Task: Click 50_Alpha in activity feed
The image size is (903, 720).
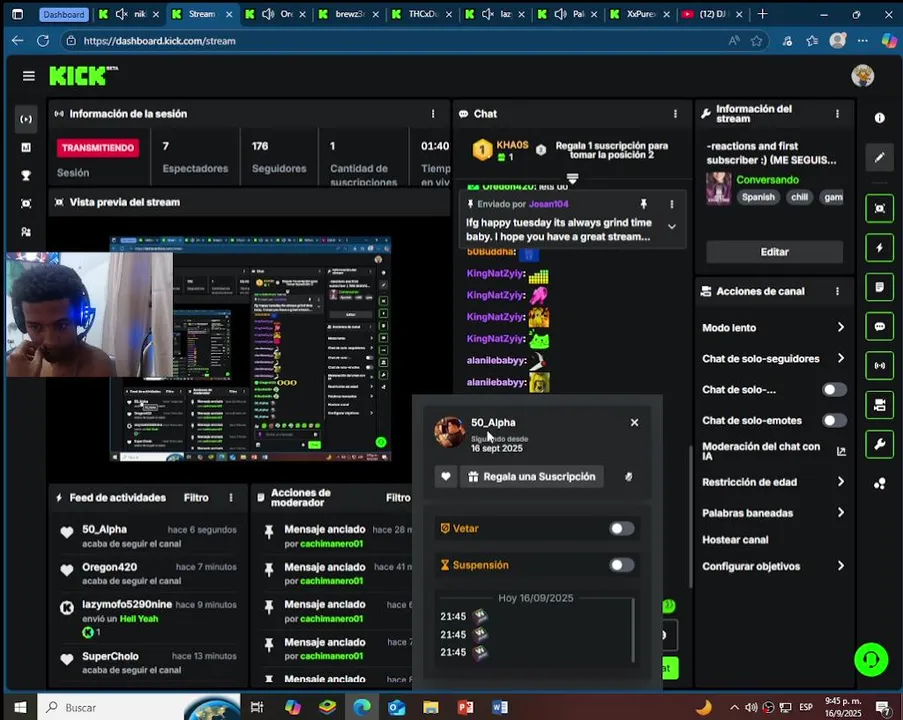Action: 104,529
